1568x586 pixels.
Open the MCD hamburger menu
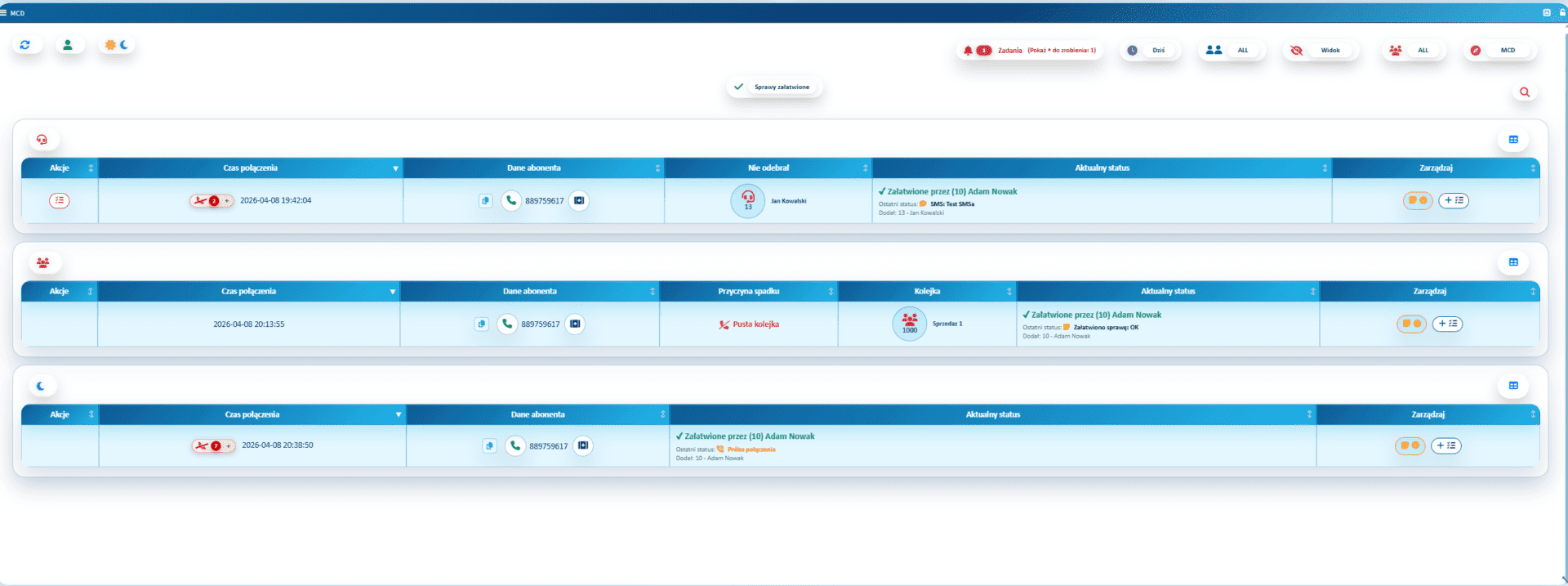[3, 13]
